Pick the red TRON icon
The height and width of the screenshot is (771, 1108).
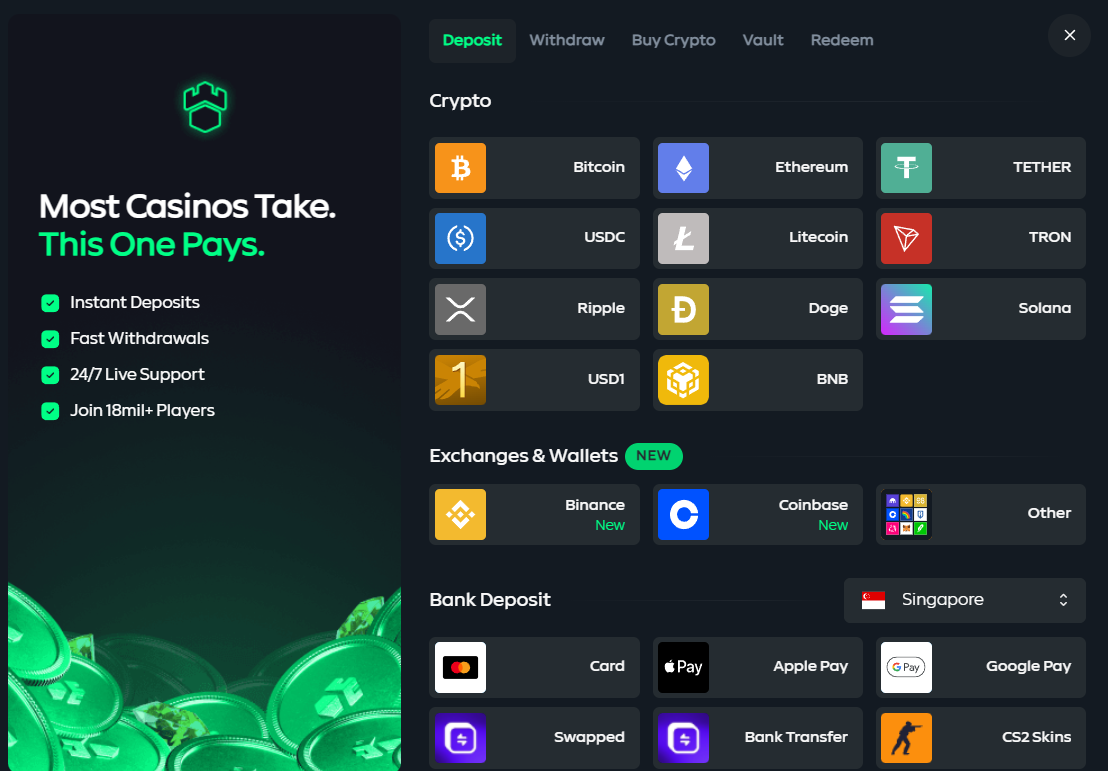coord(907,238)
